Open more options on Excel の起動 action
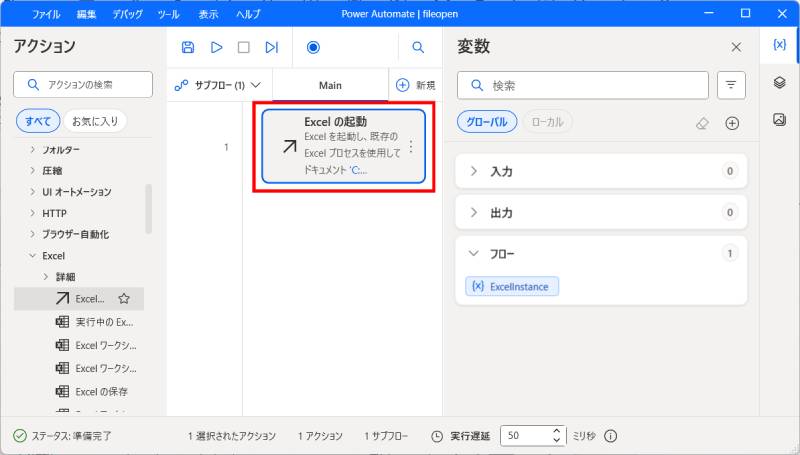The image size is (800, 455). tap(411, 147)
